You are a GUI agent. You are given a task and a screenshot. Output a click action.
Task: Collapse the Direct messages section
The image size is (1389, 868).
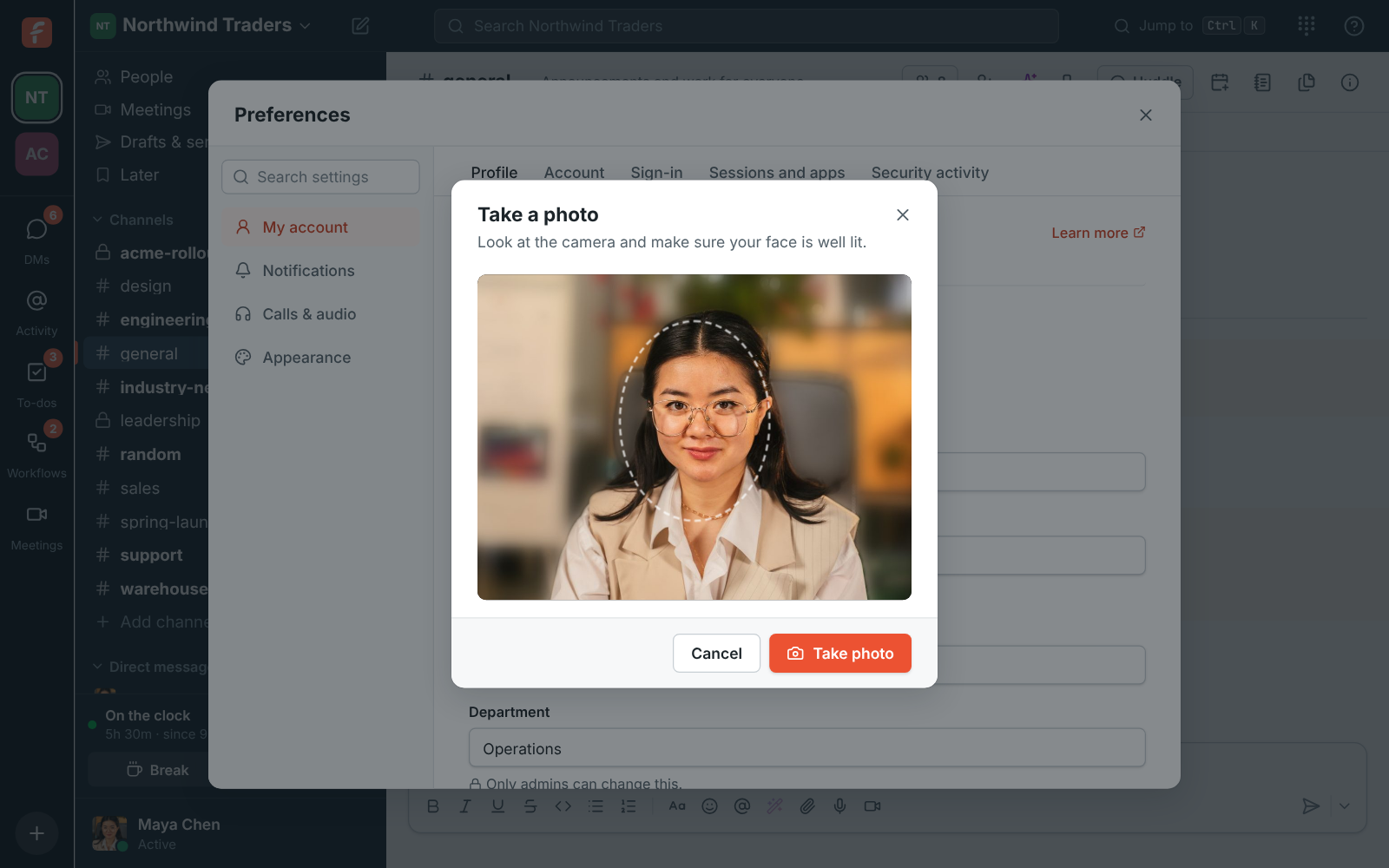point(149,667)
